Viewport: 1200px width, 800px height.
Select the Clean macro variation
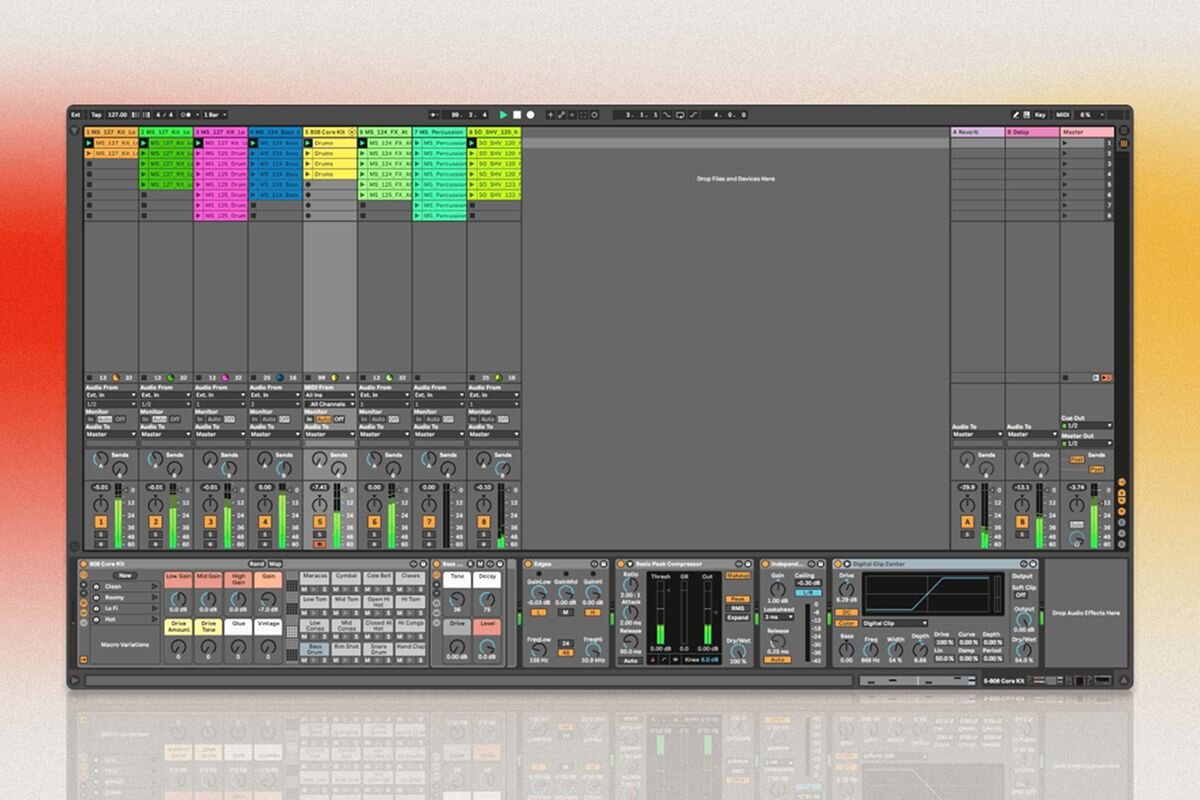pyautogui.click(x=125, y=586)
